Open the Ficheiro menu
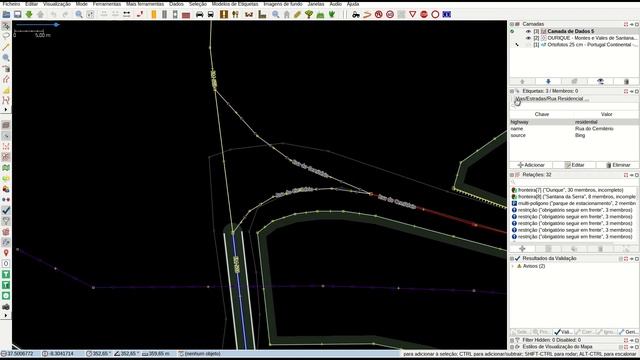 (11, 4)
